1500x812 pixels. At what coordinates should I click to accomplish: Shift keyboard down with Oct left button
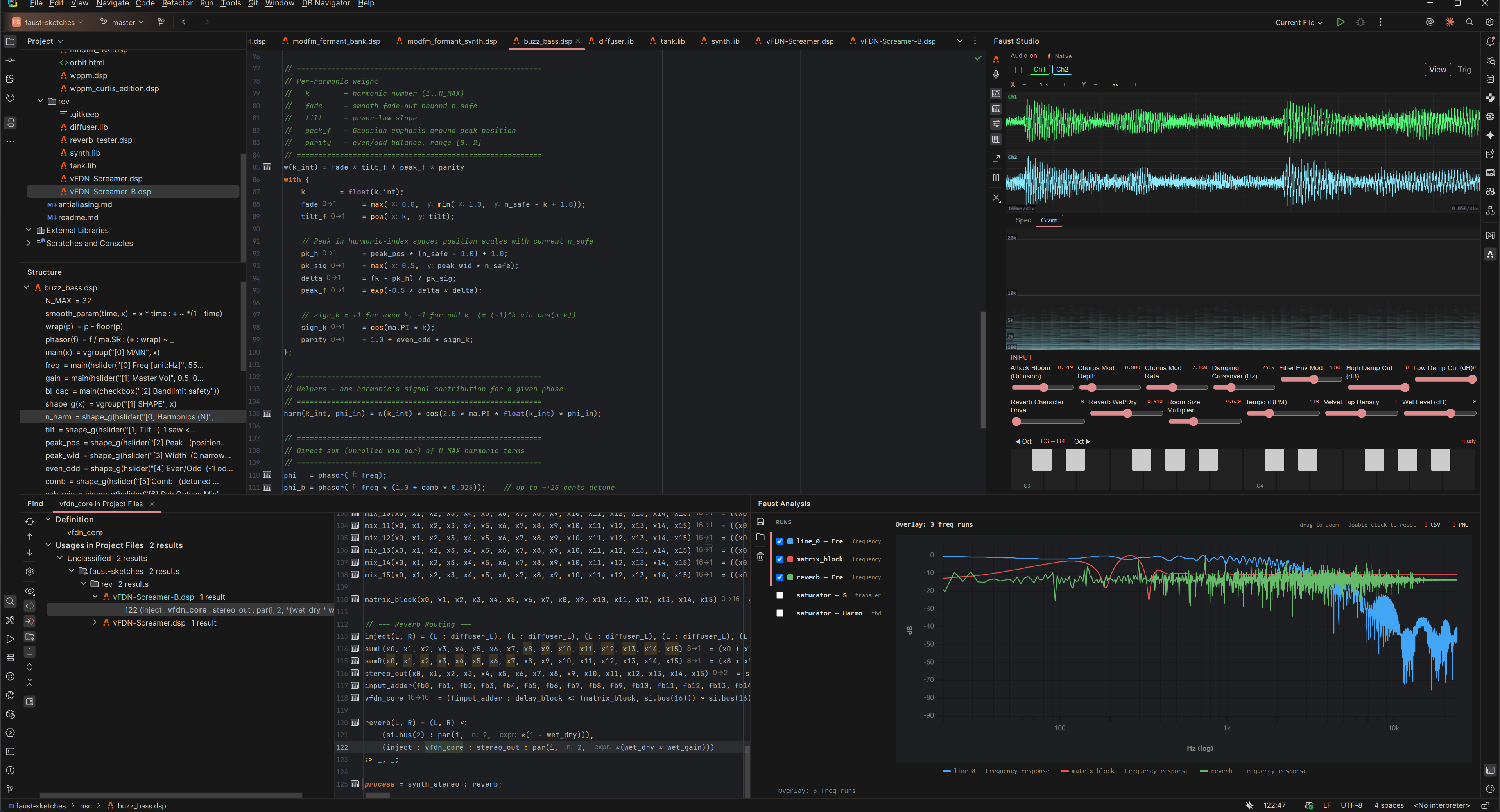pos(1023,441)
